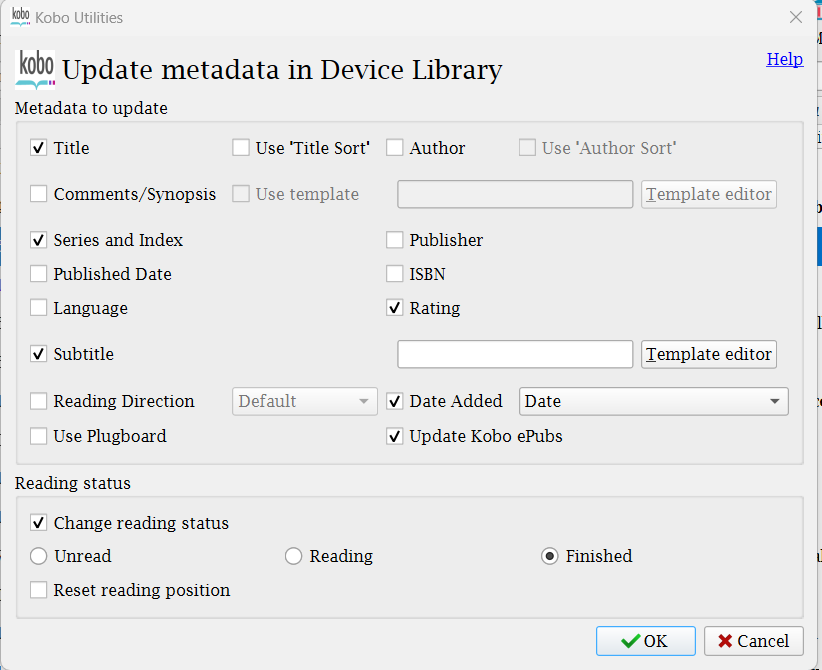The image size is (822, 670).
Task: Enable Use 'Title Sort' option
Action: 241,148
